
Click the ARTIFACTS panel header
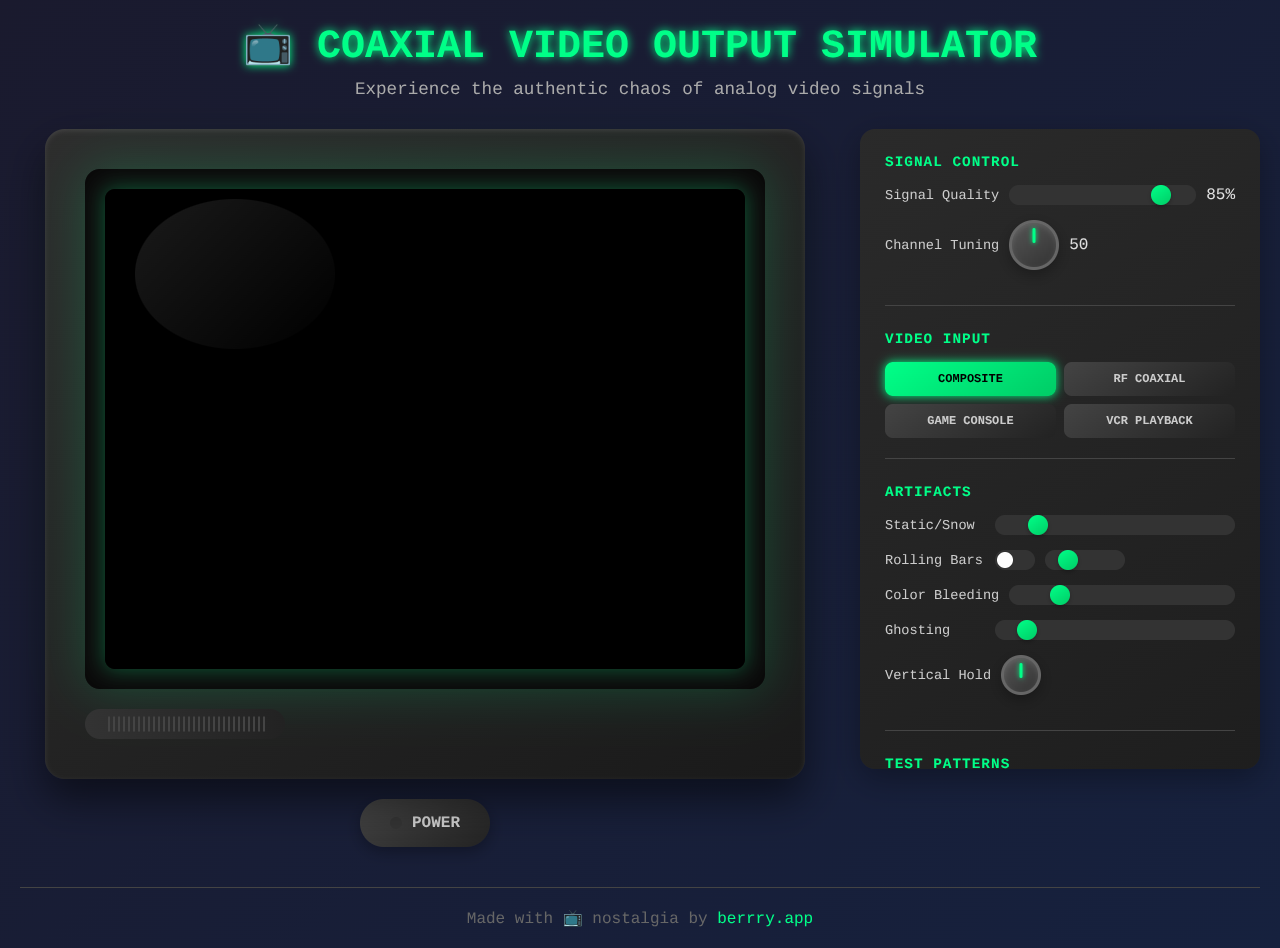pyautogui.click(x=928, y=491)
